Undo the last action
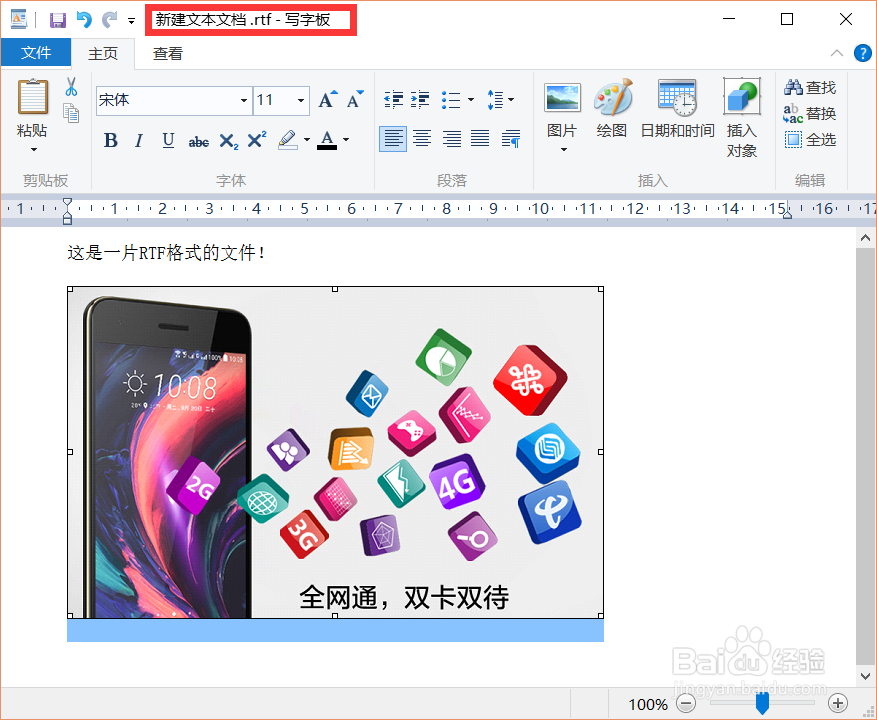Viewport: 877px width, 720px height. [84, 20]
